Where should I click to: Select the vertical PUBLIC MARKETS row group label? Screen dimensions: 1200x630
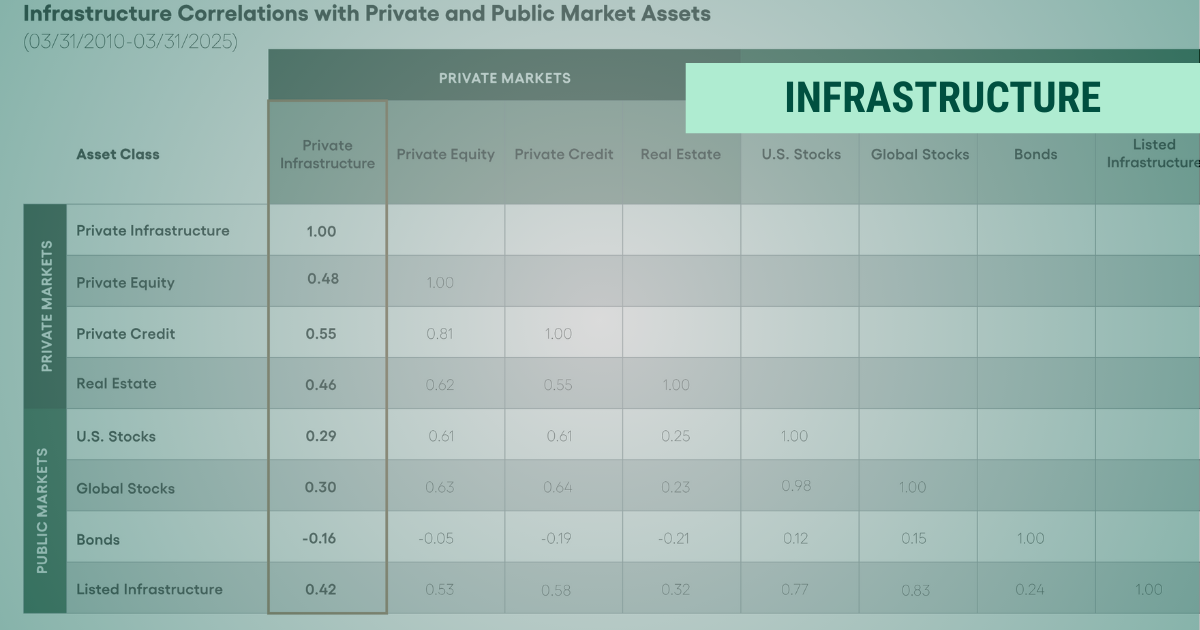(x=44, y=511)
